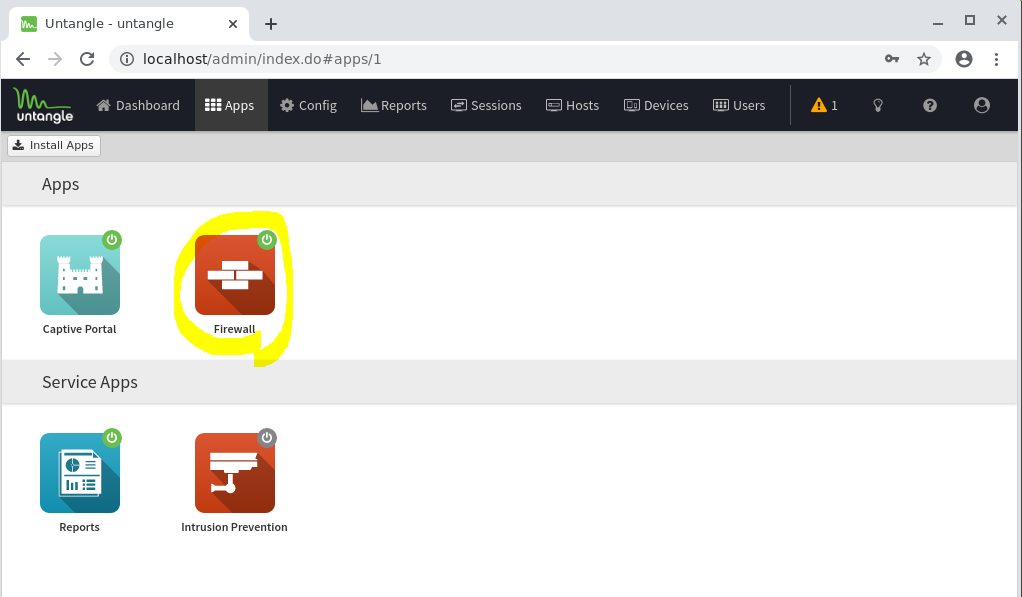Bookmark this page with the star
Image resolution: width=1022 pixels, height=597 pixels.
tap(924, 59)
